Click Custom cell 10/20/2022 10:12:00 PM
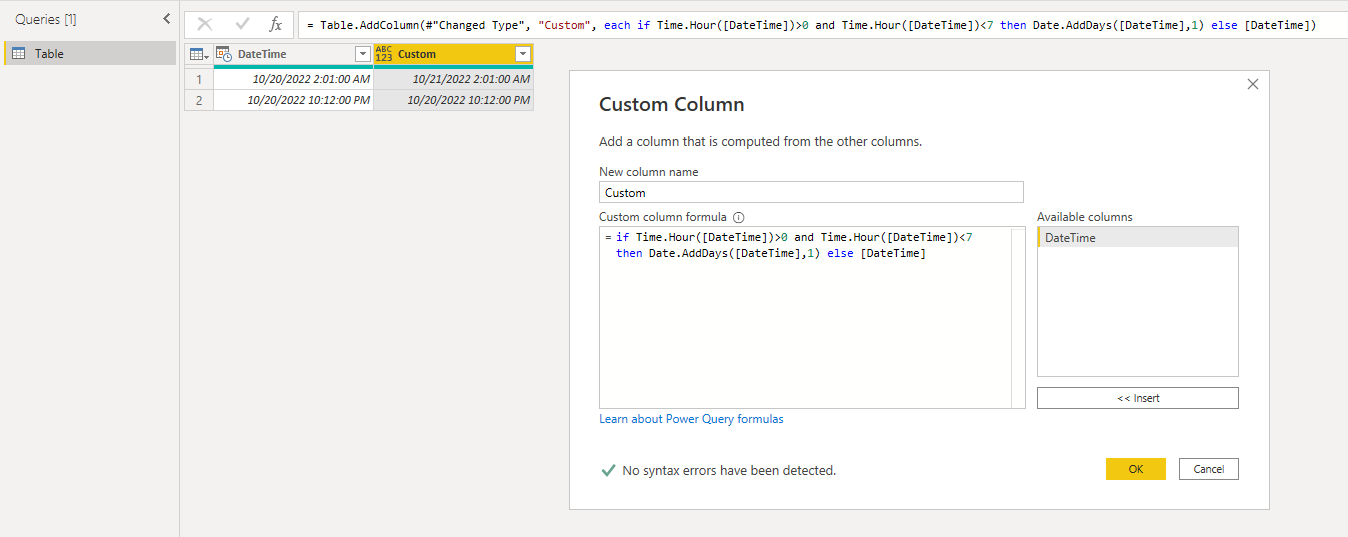The height and width of the screenshot is (537, 1348). tap(453, 100)
